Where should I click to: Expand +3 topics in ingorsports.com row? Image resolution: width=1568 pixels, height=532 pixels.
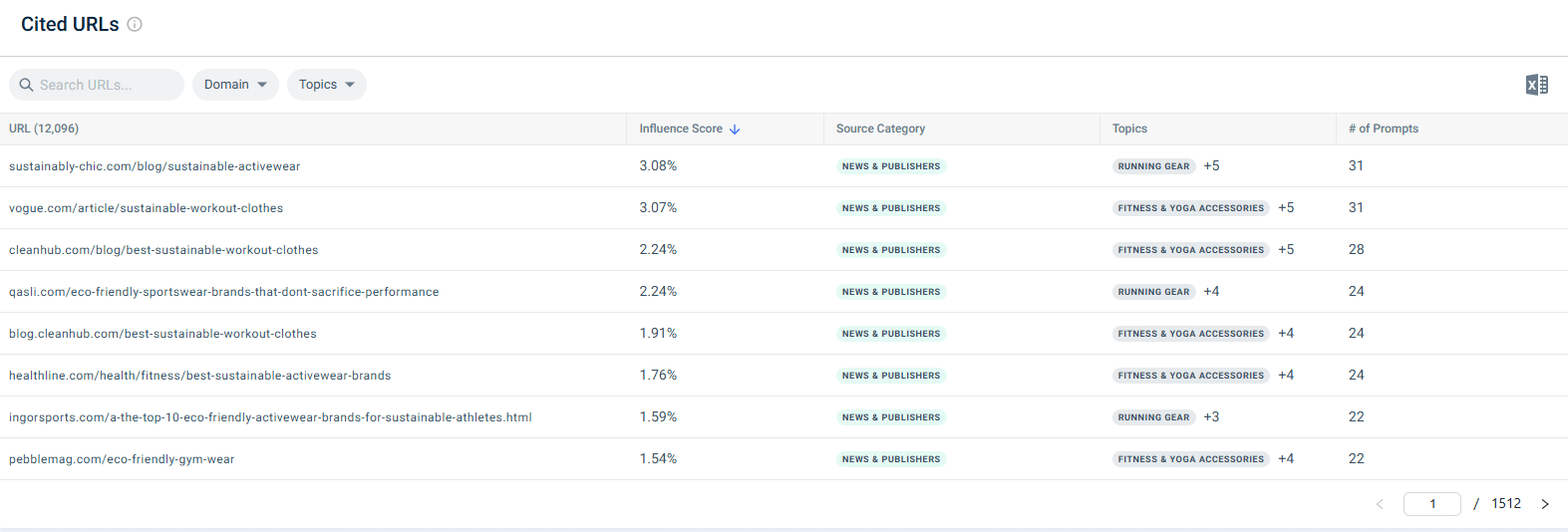[1211, 417]
